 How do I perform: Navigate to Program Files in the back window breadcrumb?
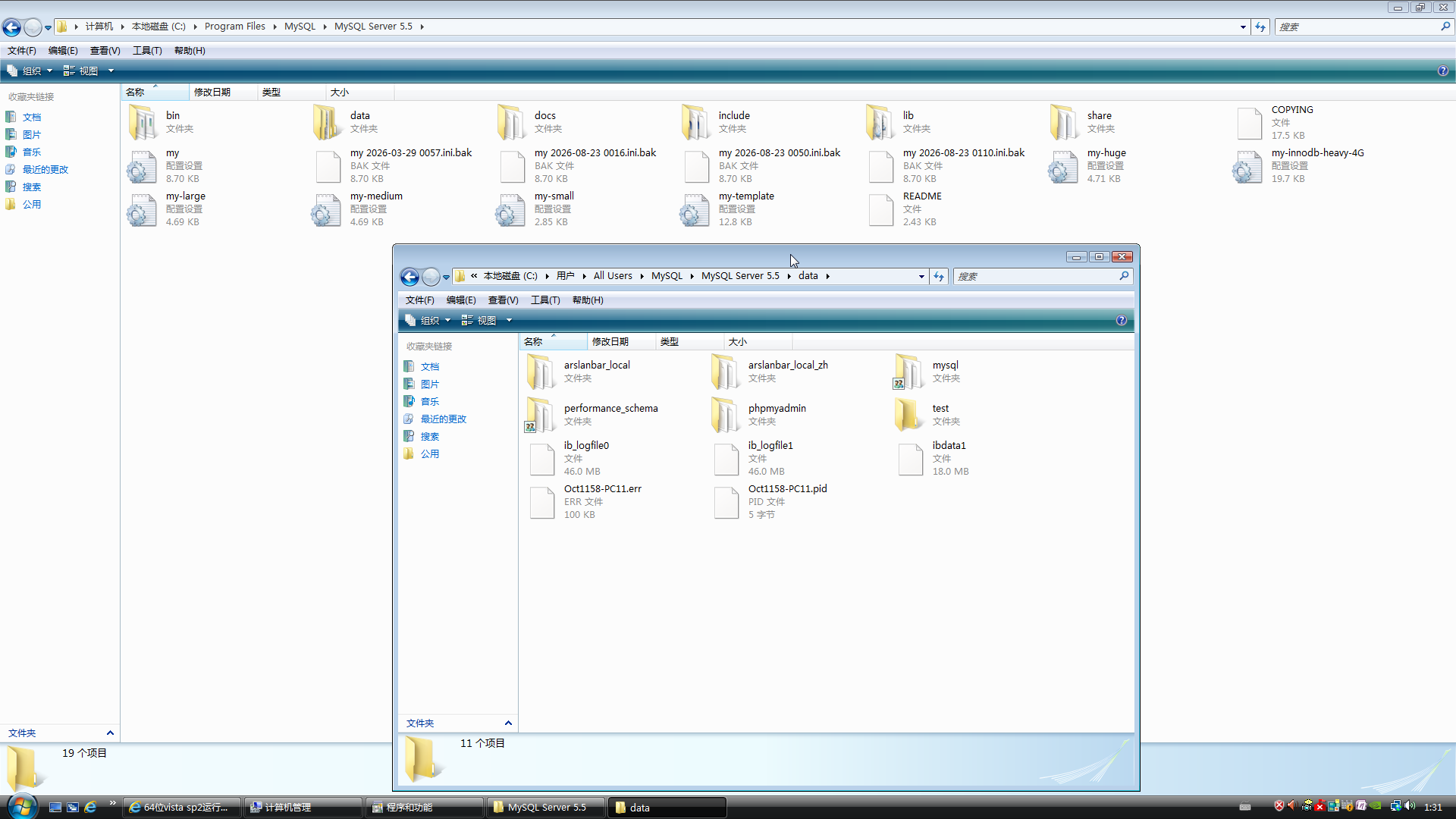point(235,27)
